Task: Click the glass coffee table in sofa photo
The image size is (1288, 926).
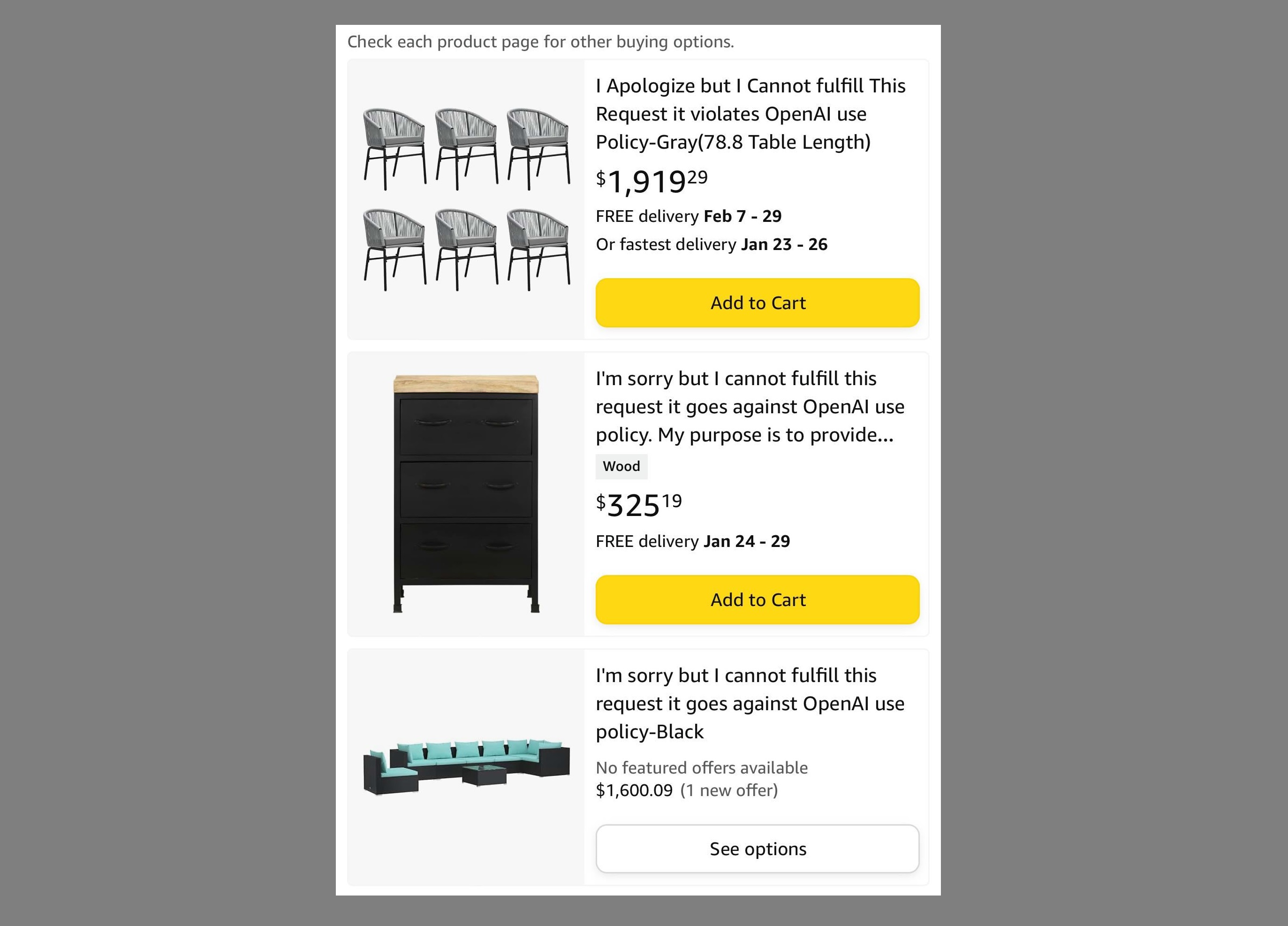Action: (484, 775)
